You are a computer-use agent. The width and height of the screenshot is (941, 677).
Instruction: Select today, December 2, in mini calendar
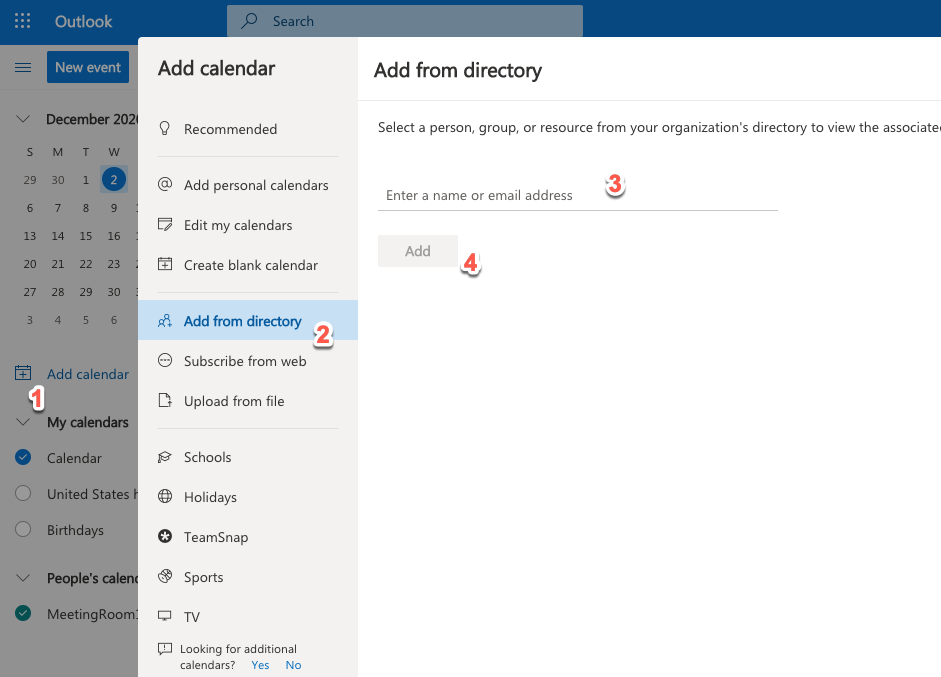coord(113,179)
